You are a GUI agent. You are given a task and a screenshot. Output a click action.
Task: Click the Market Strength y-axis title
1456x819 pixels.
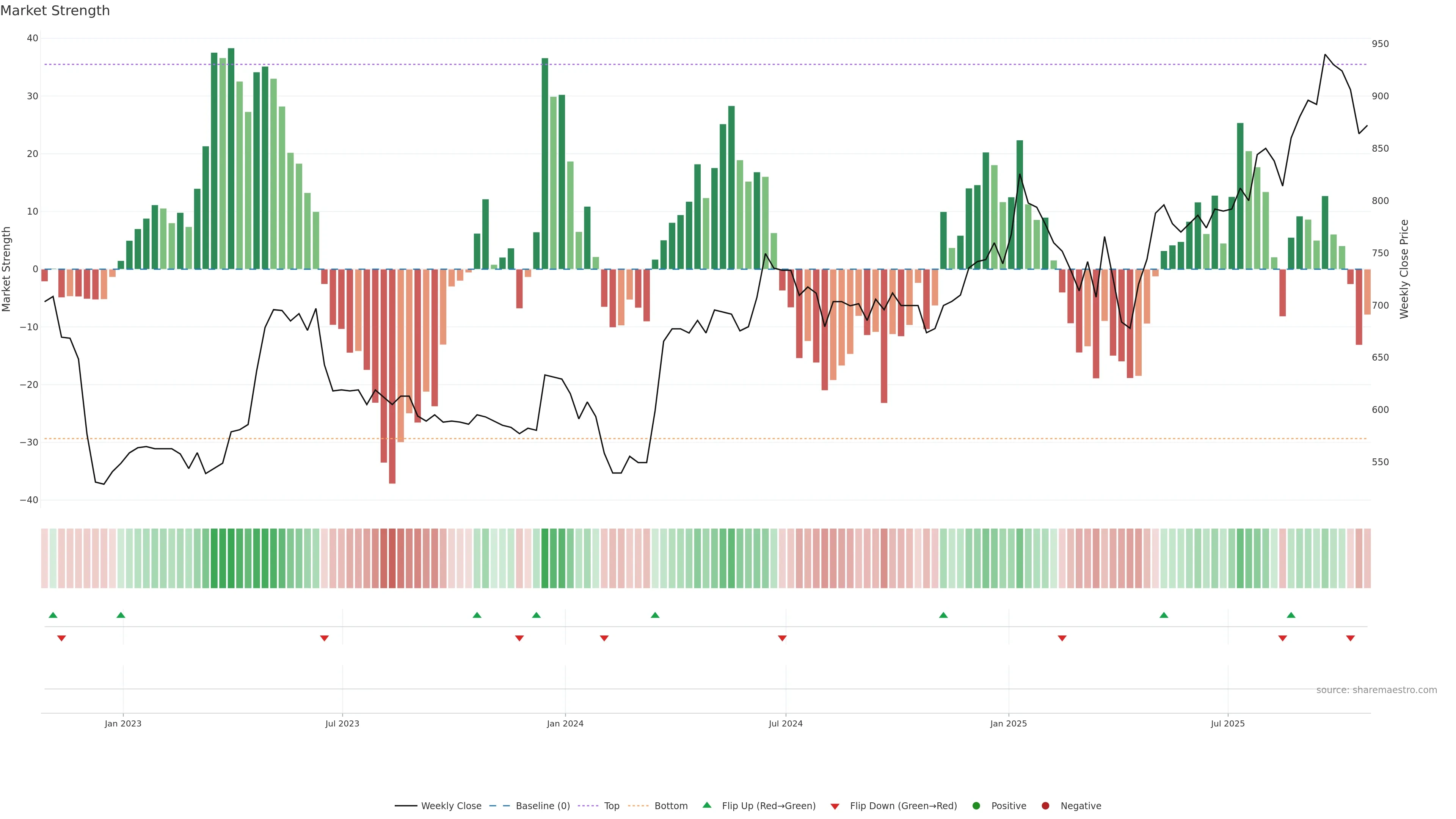pos(7,269)
